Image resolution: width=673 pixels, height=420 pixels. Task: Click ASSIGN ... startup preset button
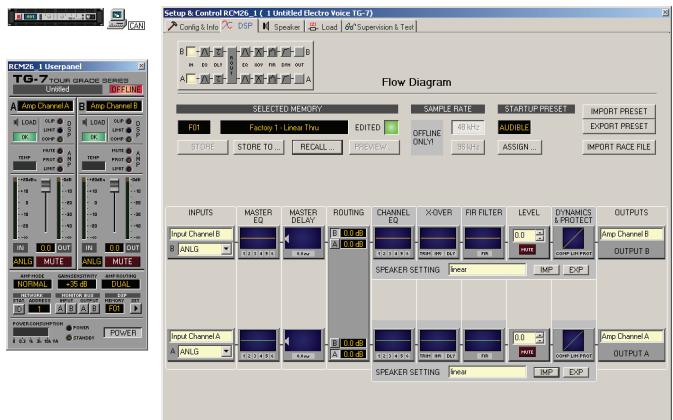[x=519, y=147]
